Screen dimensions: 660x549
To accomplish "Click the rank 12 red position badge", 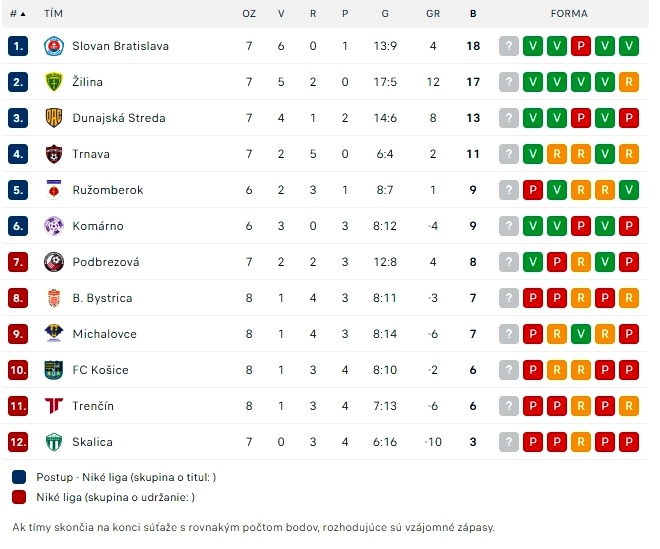I will 18,442.
